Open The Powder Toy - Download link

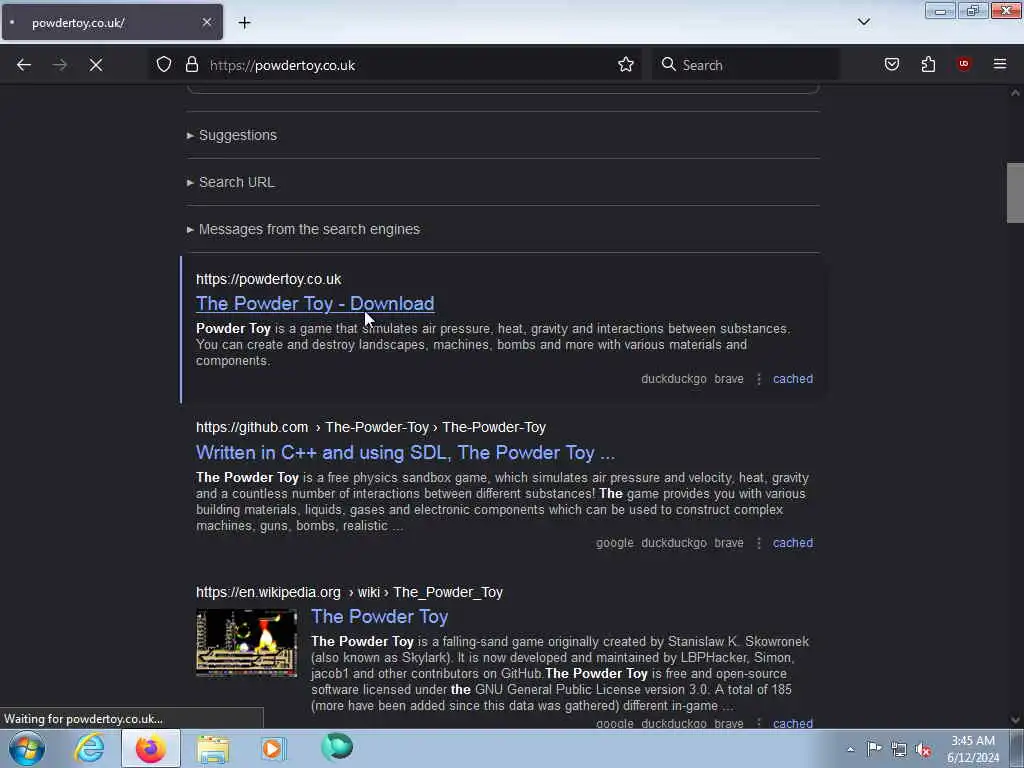315,304
